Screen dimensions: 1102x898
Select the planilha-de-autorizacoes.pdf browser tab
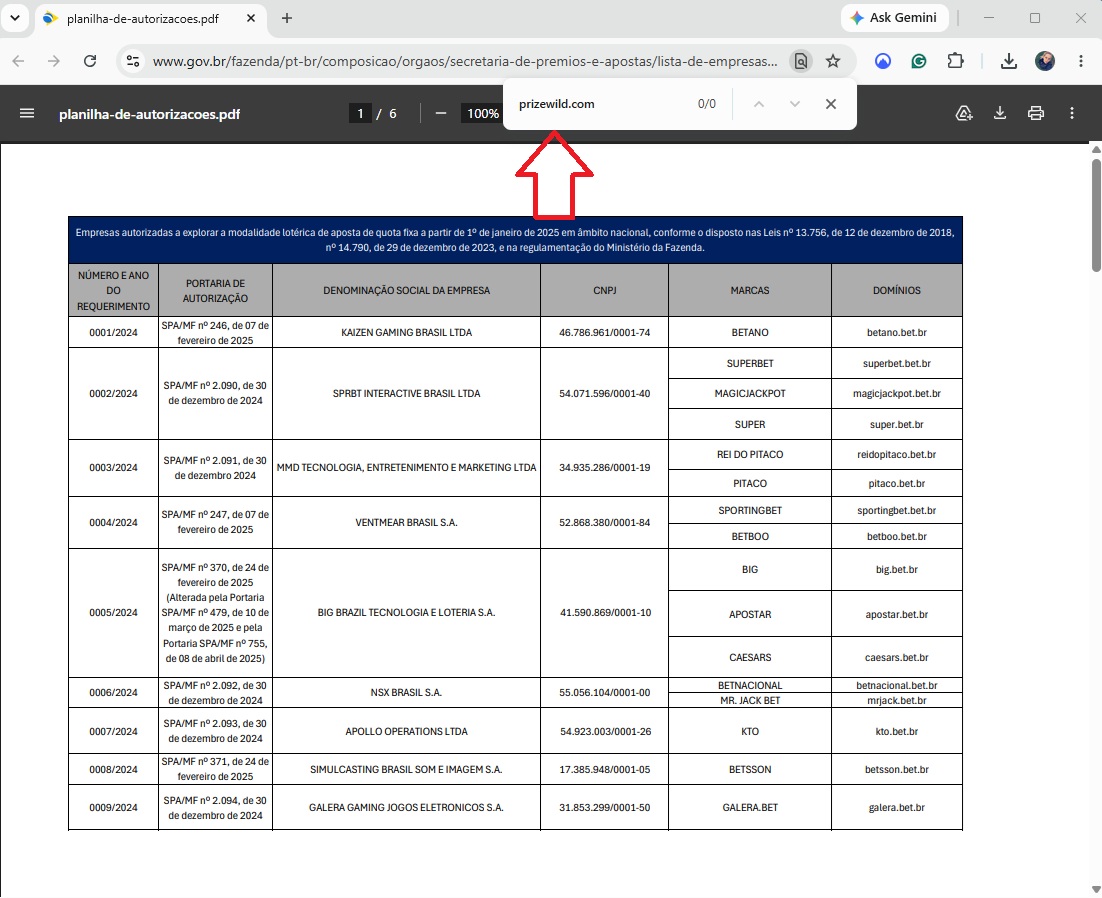pyautogui.click(x=149, y=19)
